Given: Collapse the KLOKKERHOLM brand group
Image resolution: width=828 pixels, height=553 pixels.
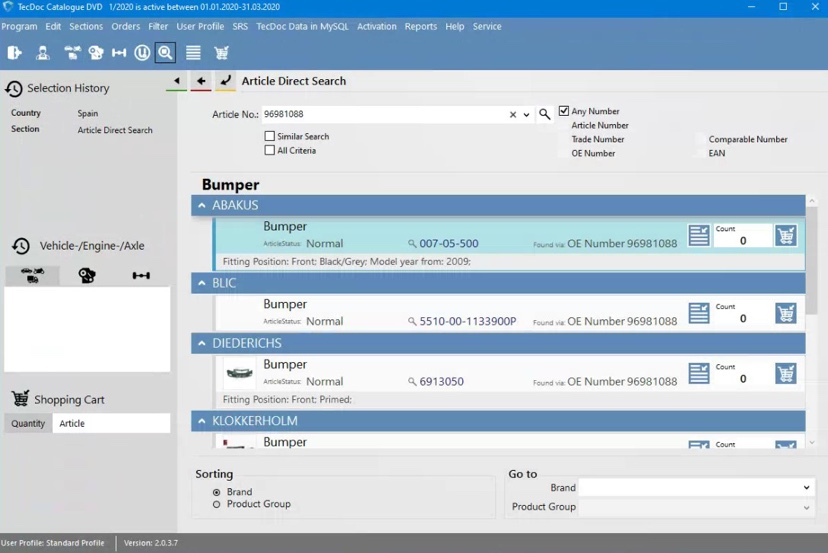Looking at the screenshot, I should 202,421.
